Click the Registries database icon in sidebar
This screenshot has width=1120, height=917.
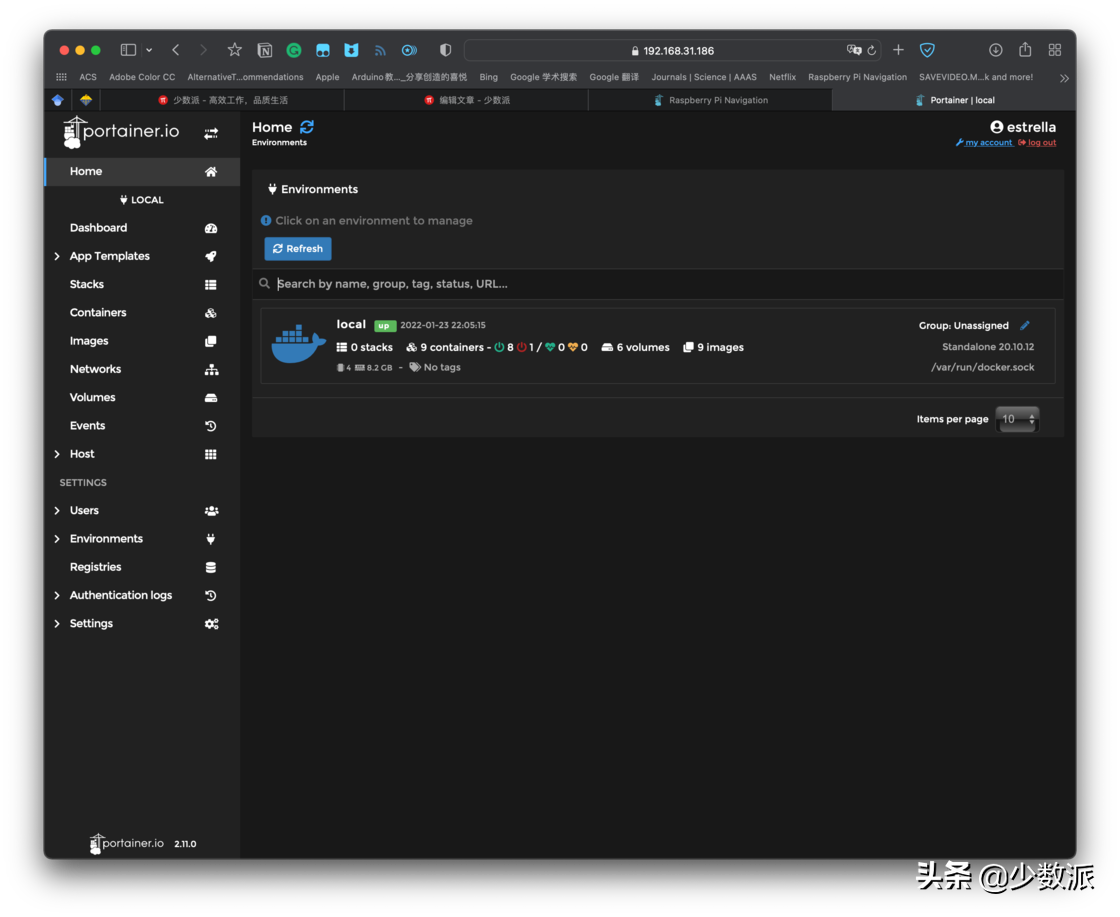(211, 567)
